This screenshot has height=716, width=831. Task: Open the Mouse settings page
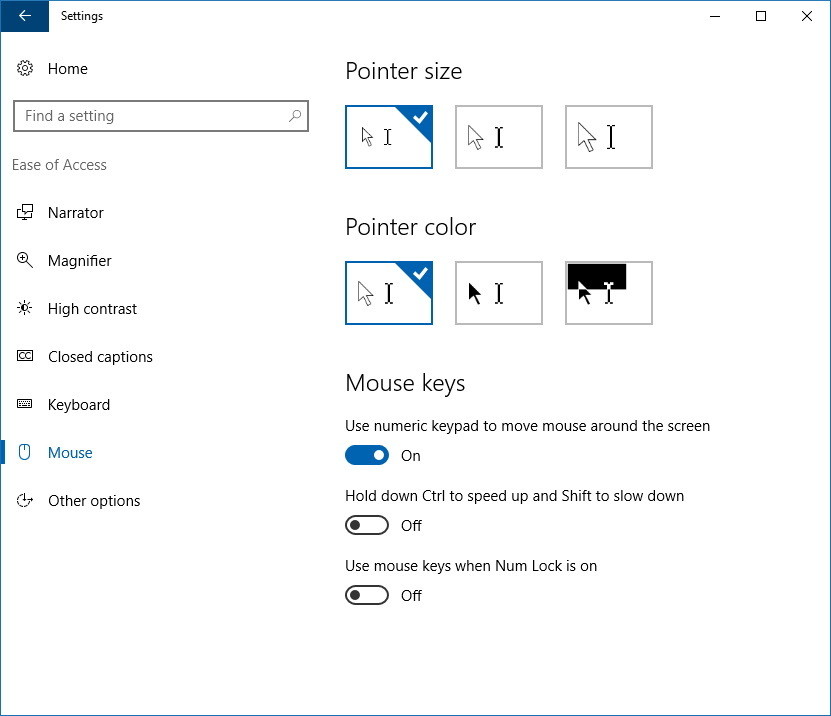tap(70, 453)
